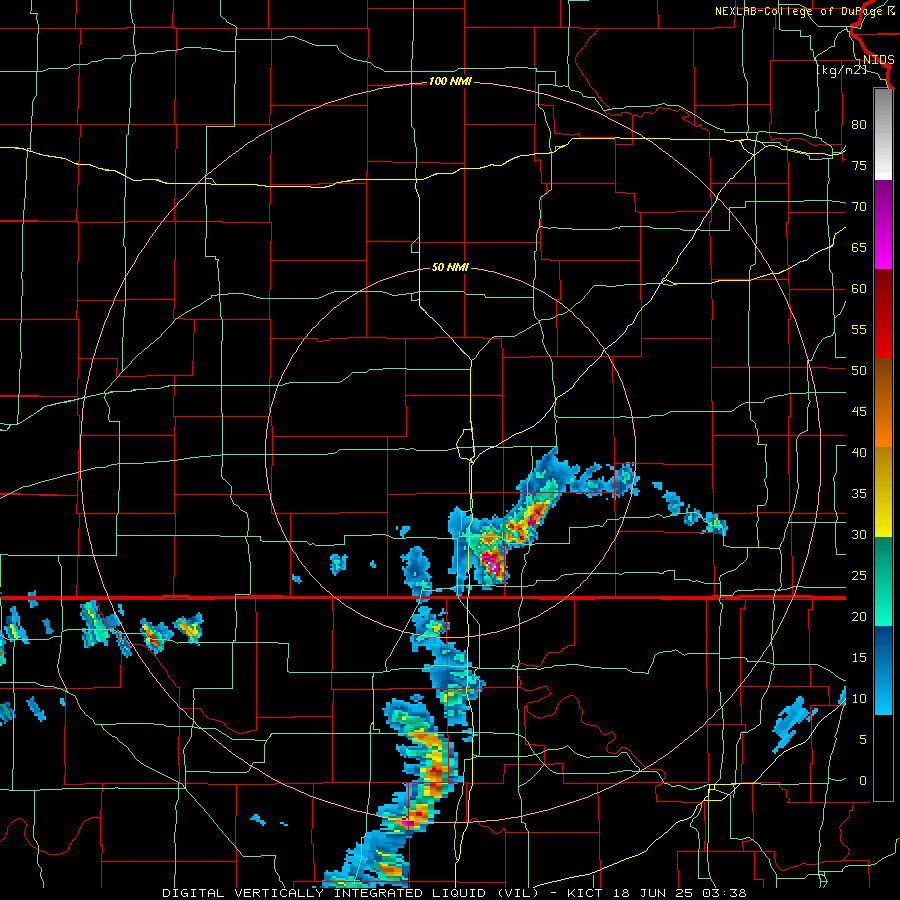Click the 30 value on the color scale
The image size is (900, 900).
pyautogui.click(x=859, y=535)
